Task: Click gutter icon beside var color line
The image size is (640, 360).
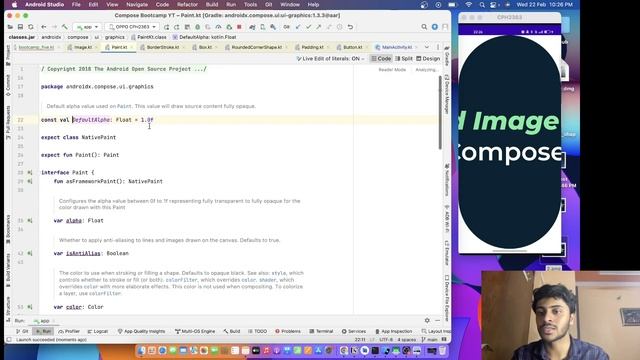Action: point(30,307)
